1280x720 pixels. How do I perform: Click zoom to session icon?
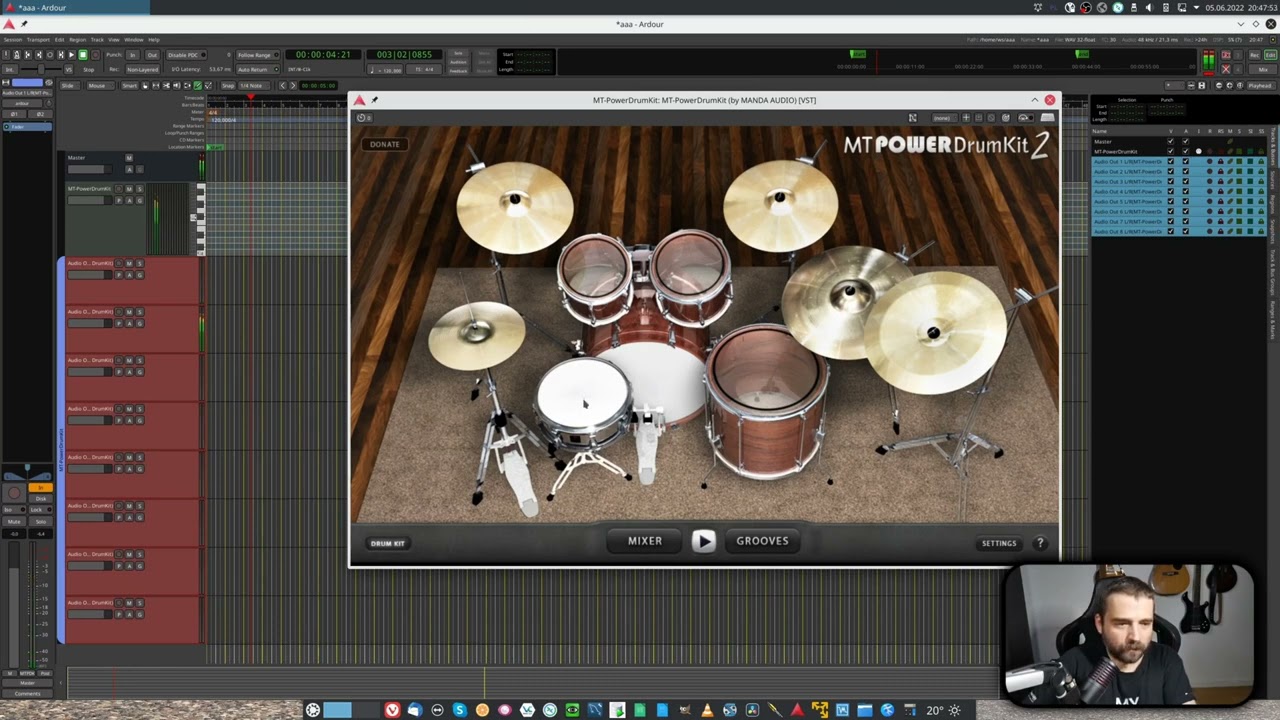tap(1240, 85)
